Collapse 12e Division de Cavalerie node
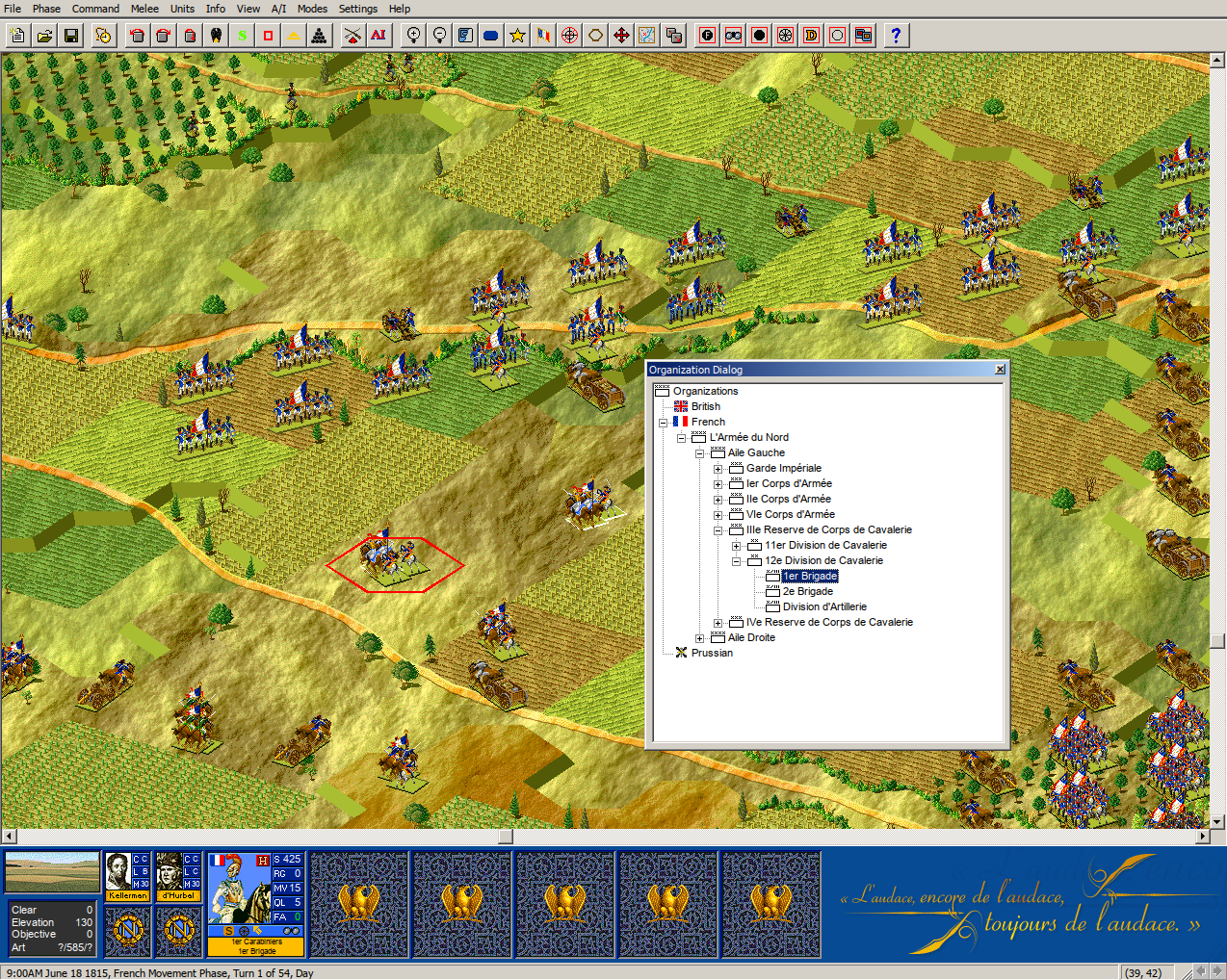Screen dimensions: 1227x980 tap(736, 561)
